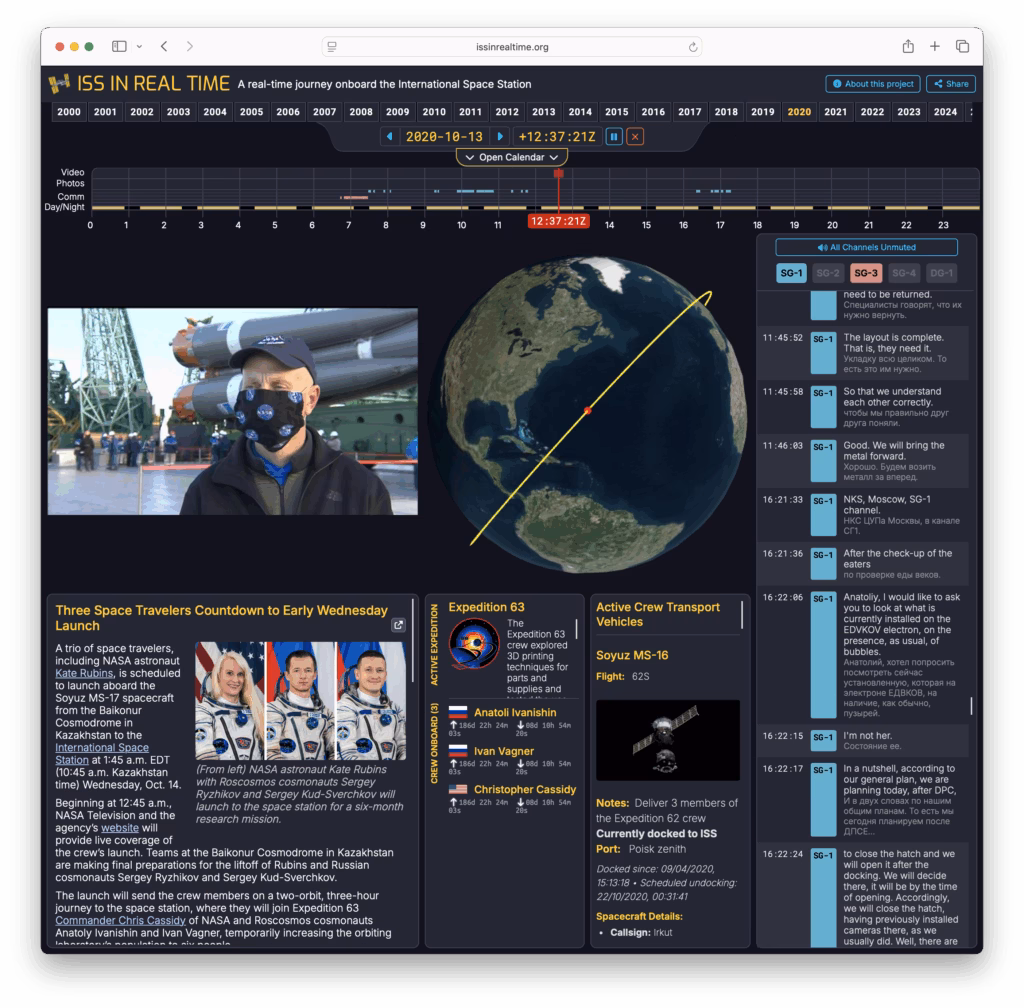
Task: Open the Kate Rubins link
Action: click(78, 675)
